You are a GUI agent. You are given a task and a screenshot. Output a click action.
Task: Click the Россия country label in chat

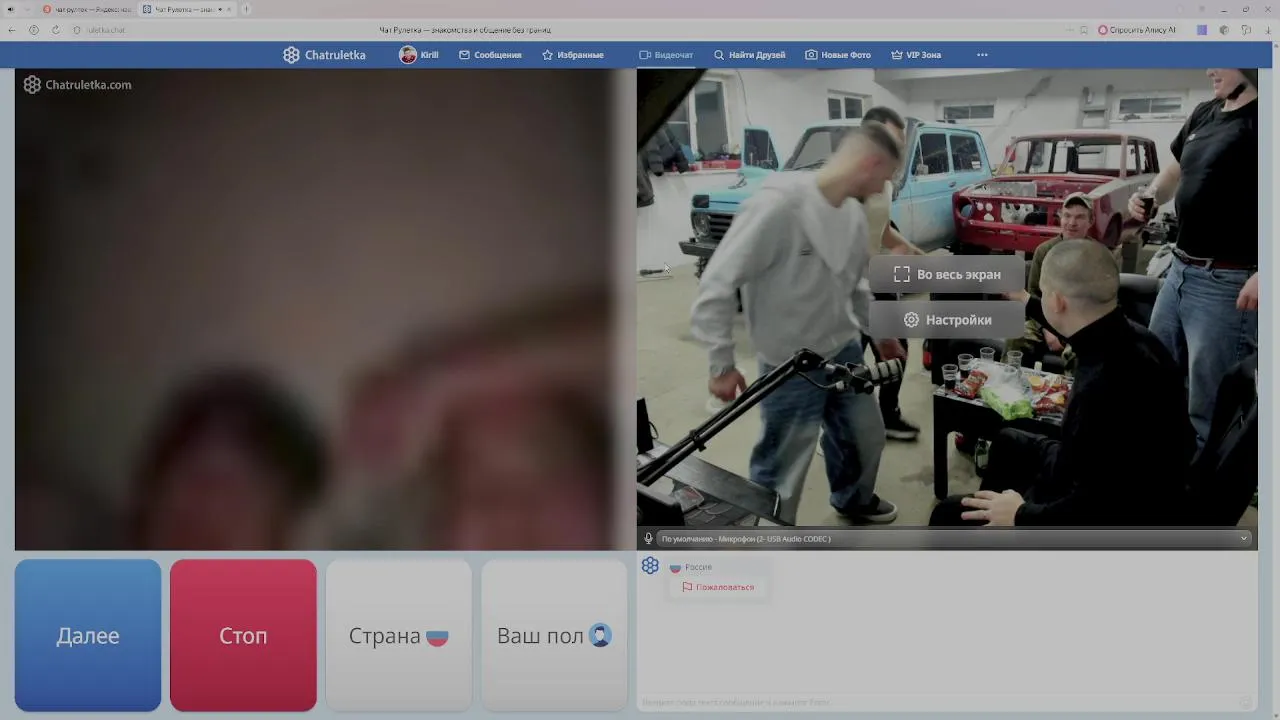coord(698,567)
